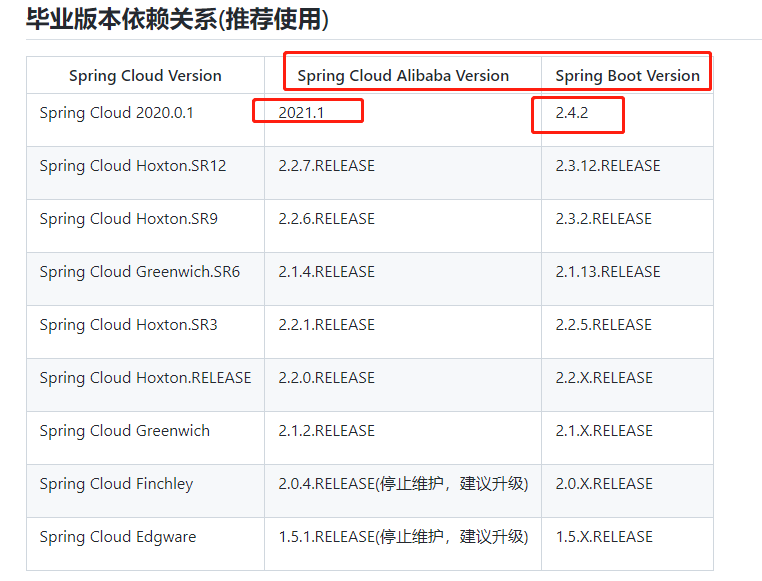This screenshot has height=581, width=762.
Task: Click the 2.2.0.RELEASE cell
Action: 403,385
